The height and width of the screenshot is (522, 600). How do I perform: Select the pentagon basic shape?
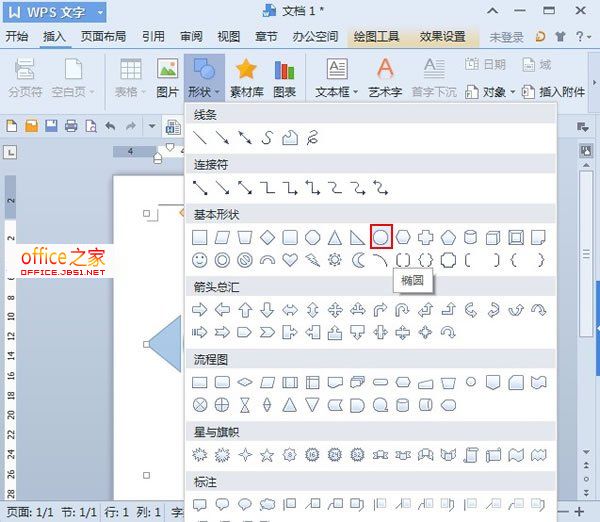[448, 238]
